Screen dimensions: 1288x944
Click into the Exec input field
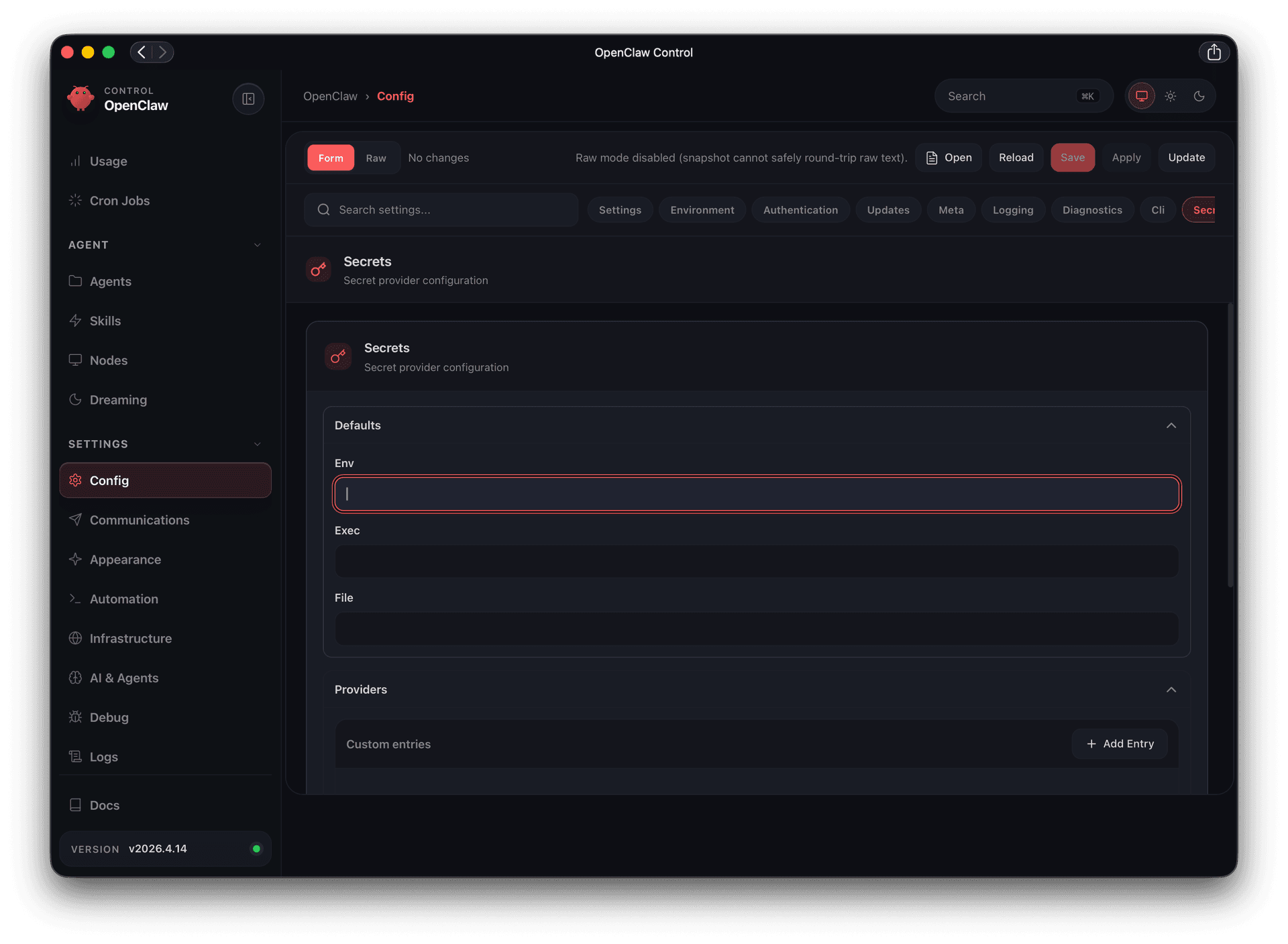pyautogui.click(x=757, y=561)
